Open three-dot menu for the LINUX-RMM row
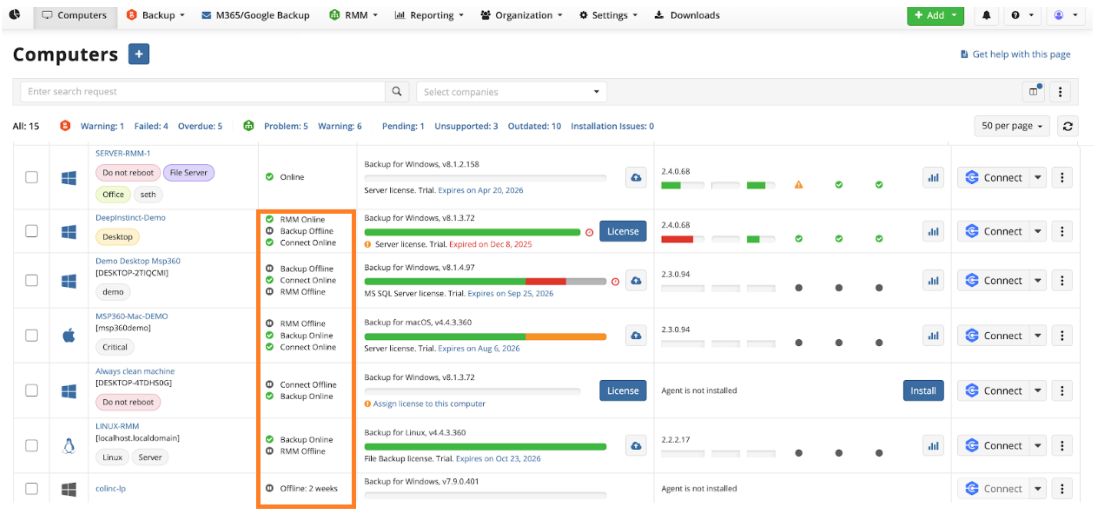Screen dimensions: 1099x523 [x=1062, y=446]
